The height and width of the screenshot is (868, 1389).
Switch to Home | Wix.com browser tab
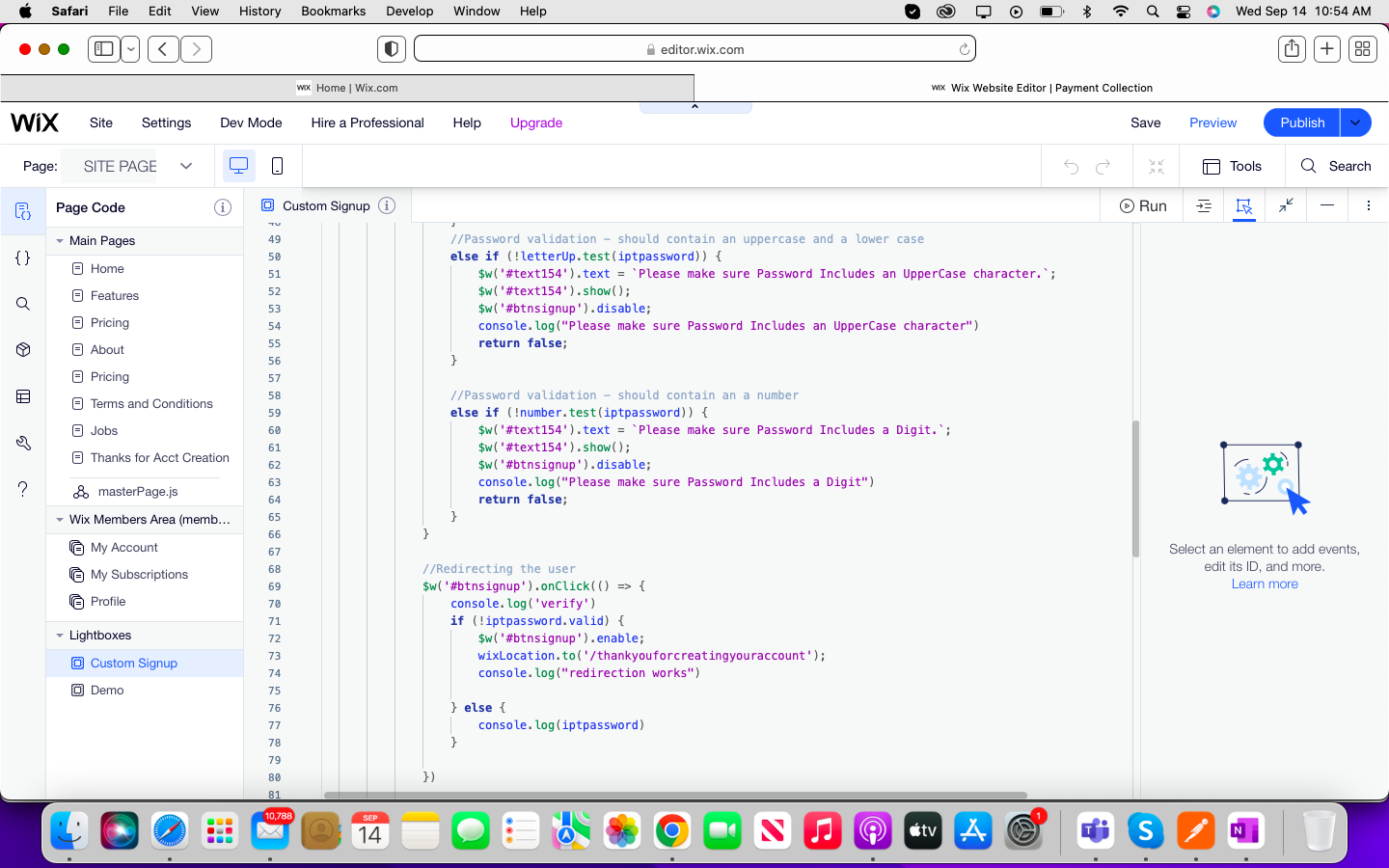pyautogui.click(x=347, y=88)
